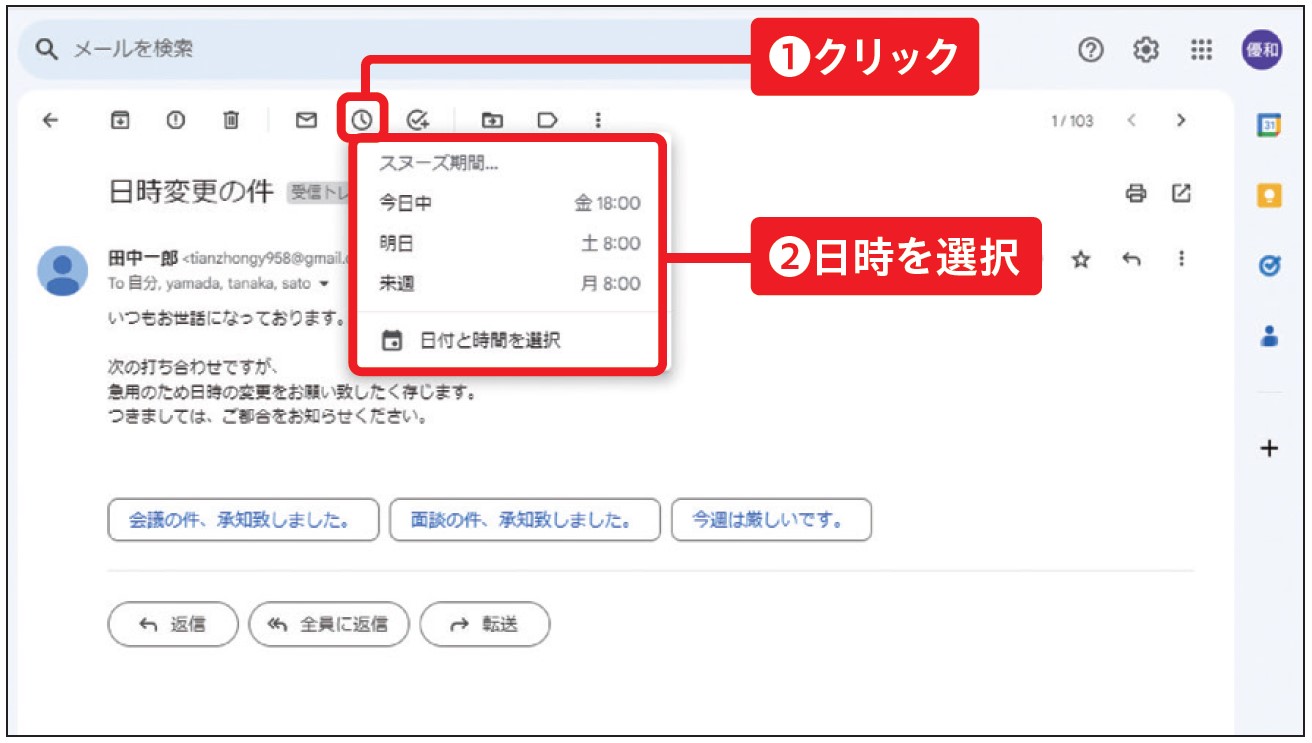Open the message in a new window

(1181, 193)
